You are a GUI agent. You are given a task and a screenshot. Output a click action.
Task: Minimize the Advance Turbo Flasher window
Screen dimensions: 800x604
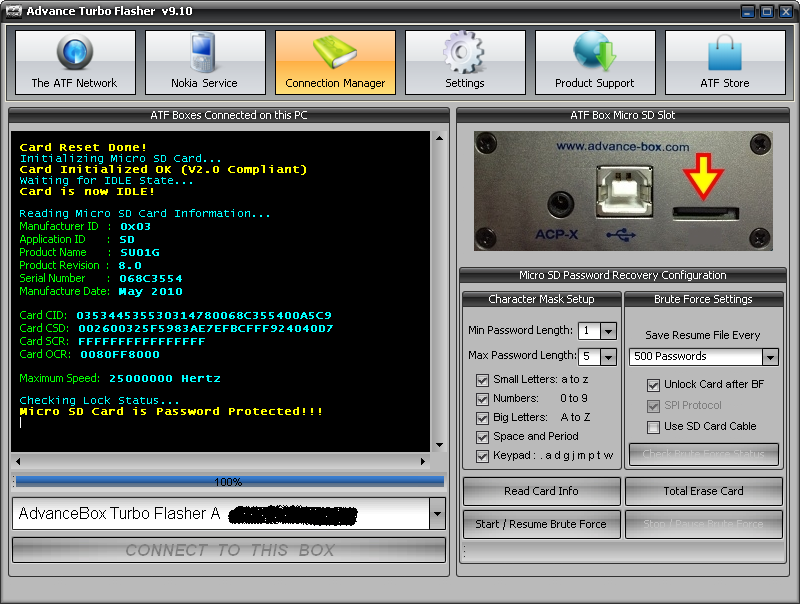(747, 11)
